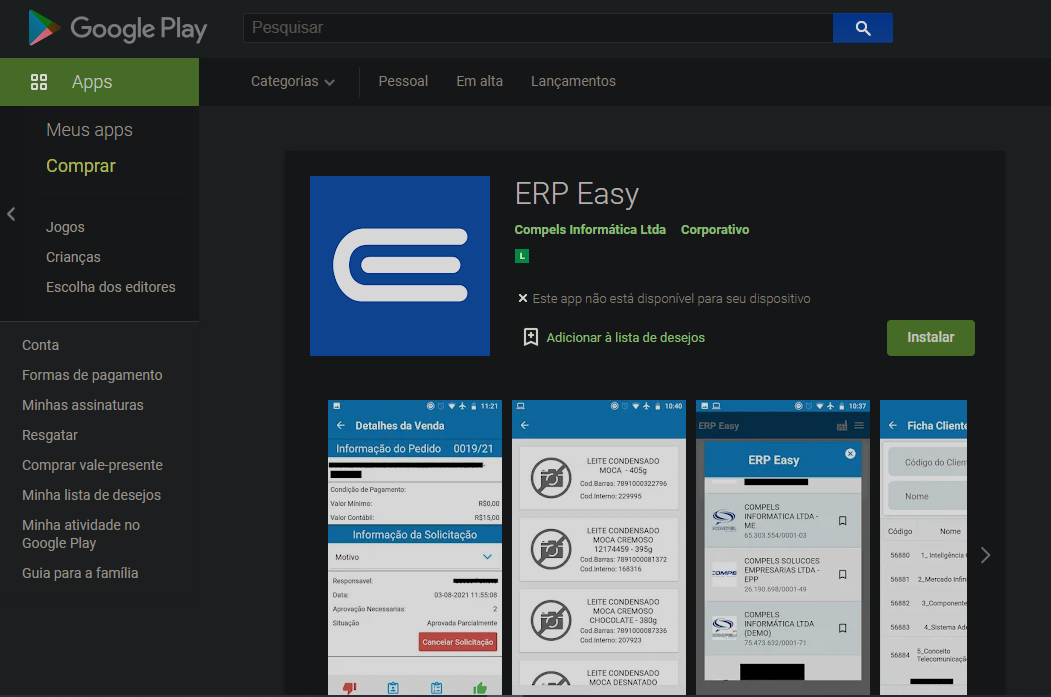The width and height of the screenshot is (1051, 697).
Task: Click Adicionar à lista de desejos link
Action: click(625, 338)
